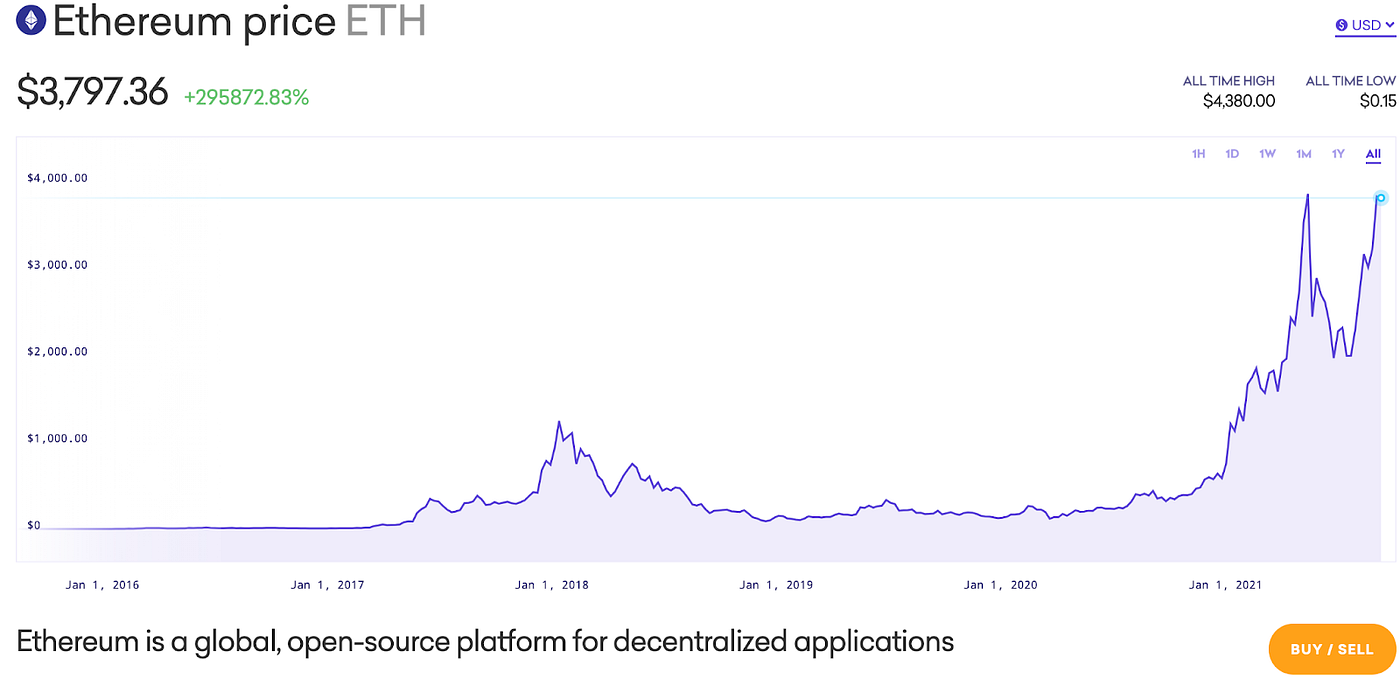The height and width of the screenshot is (679, 1400).
Task: Select the All timeframe view
Action: point(1372,153)
